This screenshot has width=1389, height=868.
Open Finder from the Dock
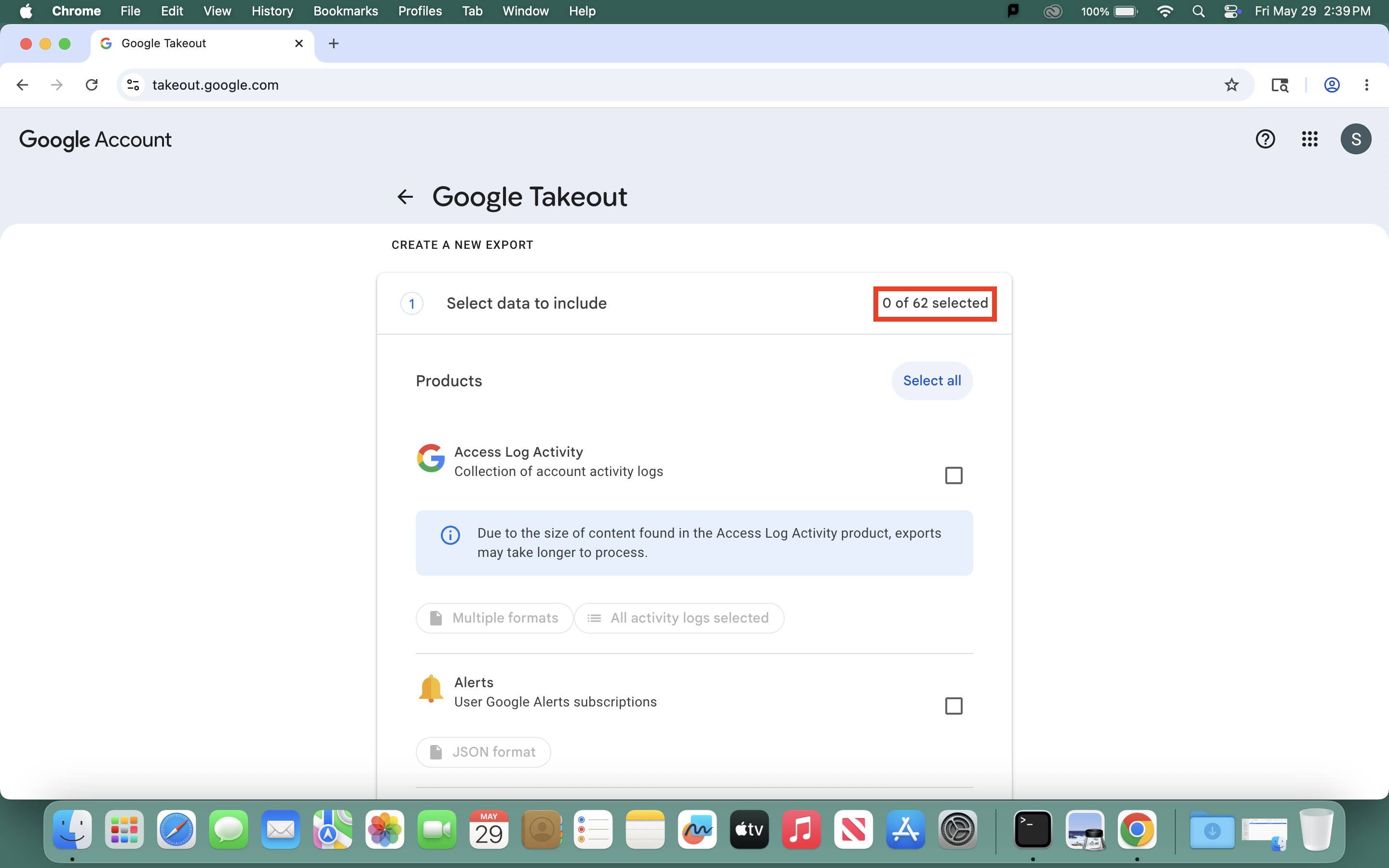tap(72, 829)
